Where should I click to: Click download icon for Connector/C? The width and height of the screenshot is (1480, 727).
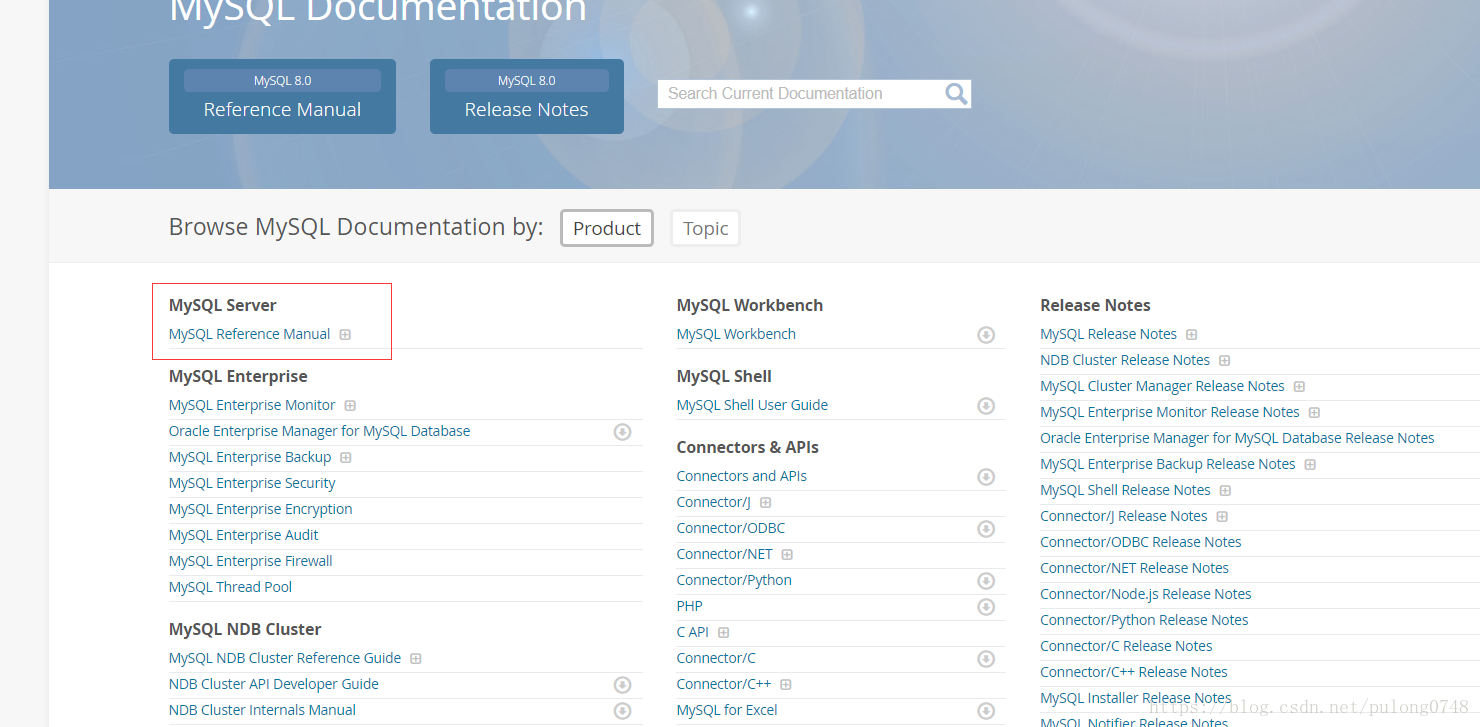click(986, 659)
